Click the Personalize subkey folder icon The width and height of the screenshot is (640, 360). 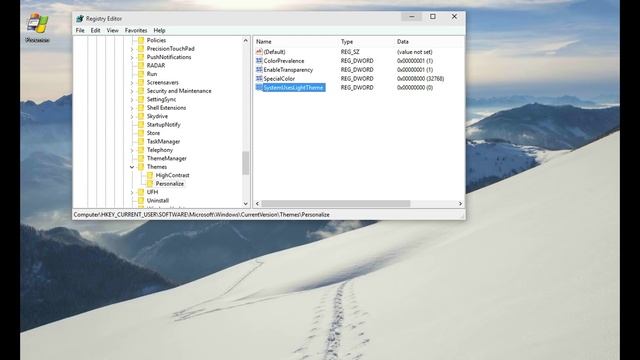point(150,184)
